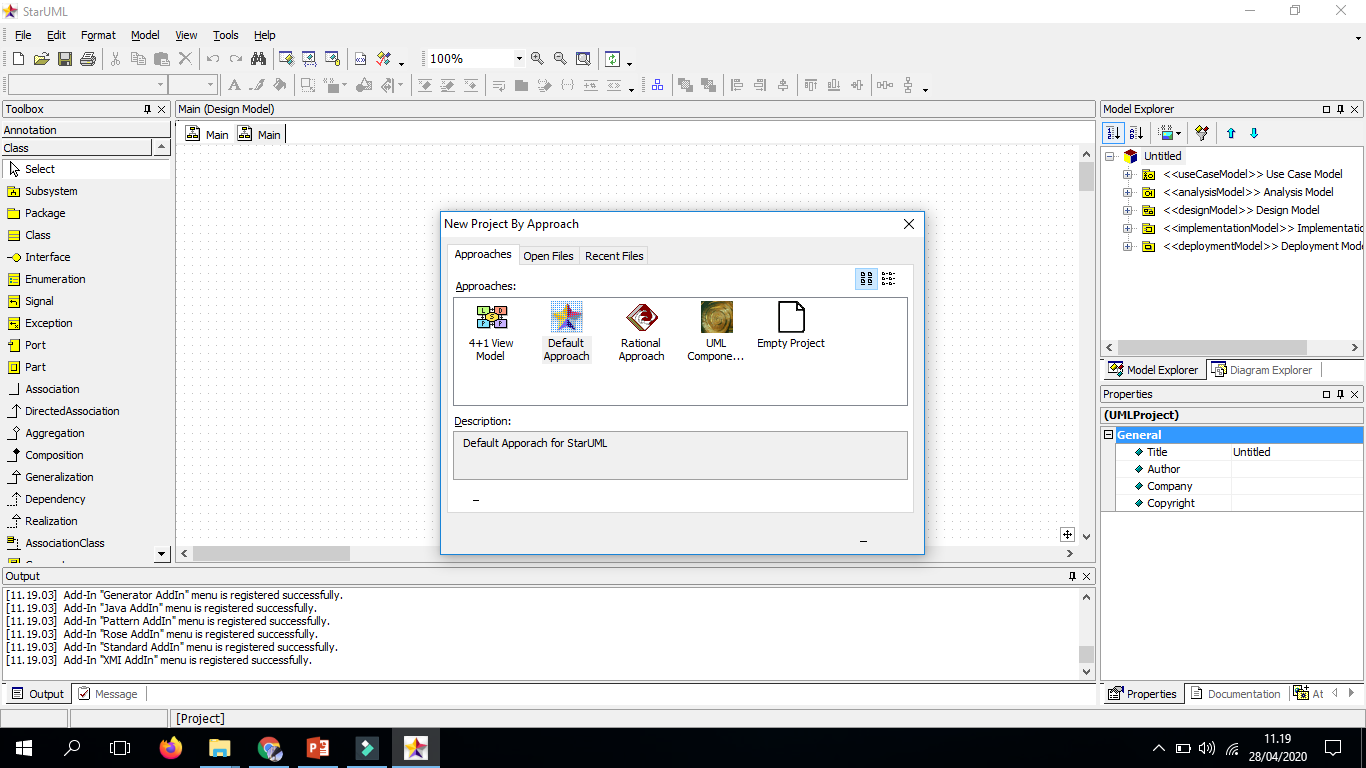Click the Title property value field
1366x768 pixels.
click(x=1297, y=452)
